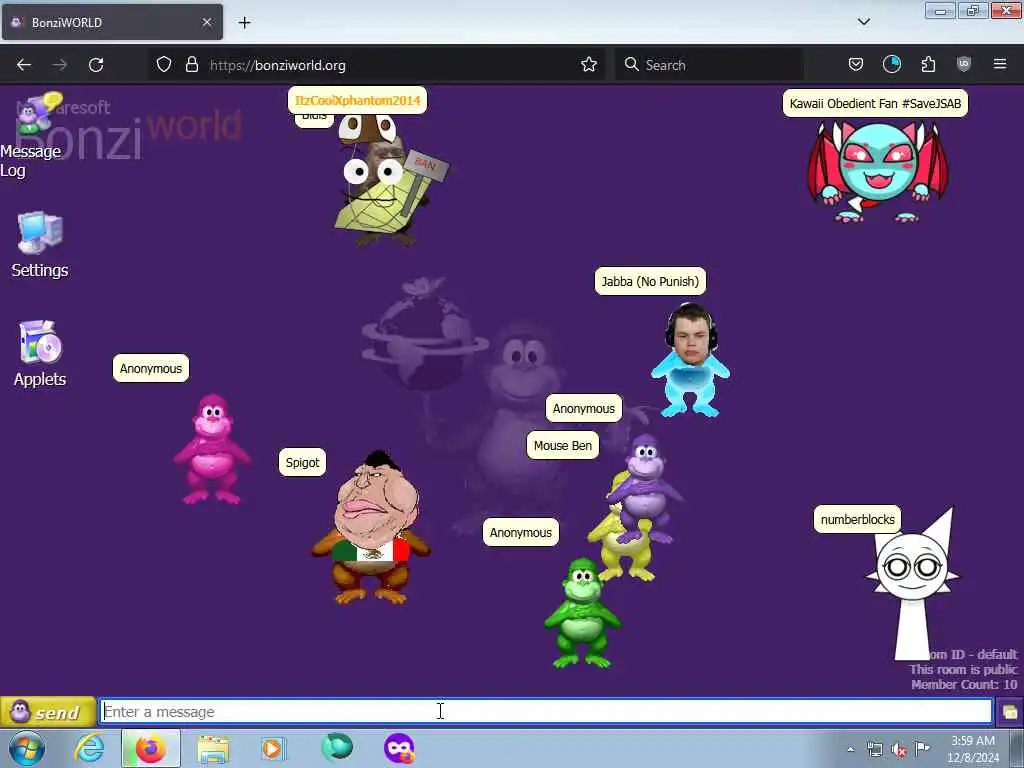Click the Mouse Ben name tag

pos(563,445)
